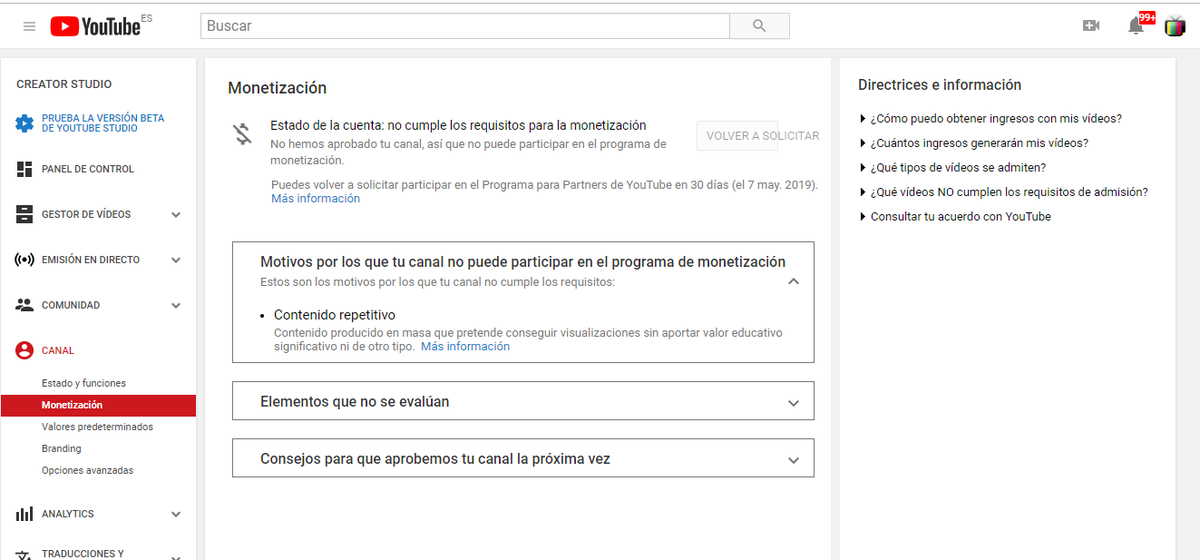1200x560 pixels.
Task: Click the Contenido repetitivo bullet text
Action: pos(335,315)
